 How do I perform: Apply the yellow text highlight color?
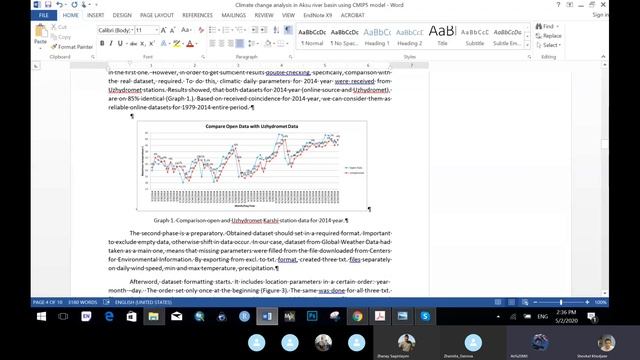[x=177, y=43]
